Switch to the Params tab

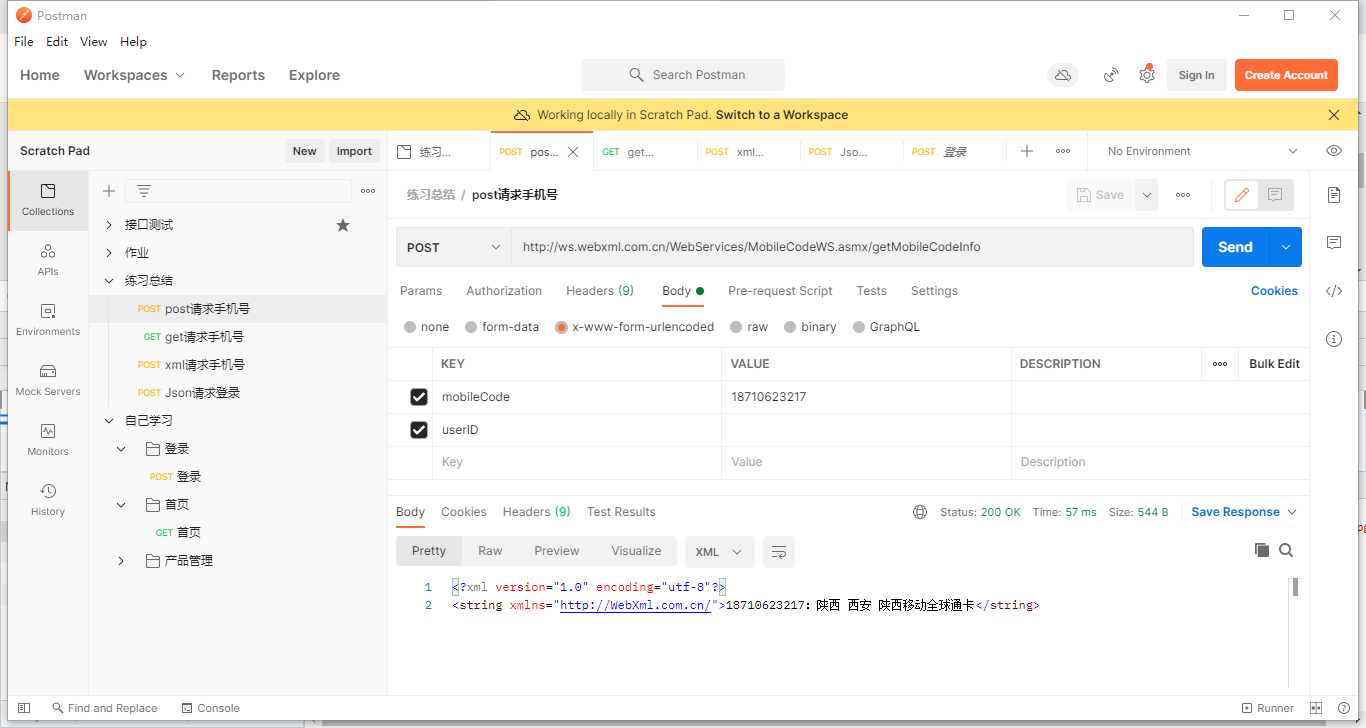(x=421, y=291)
